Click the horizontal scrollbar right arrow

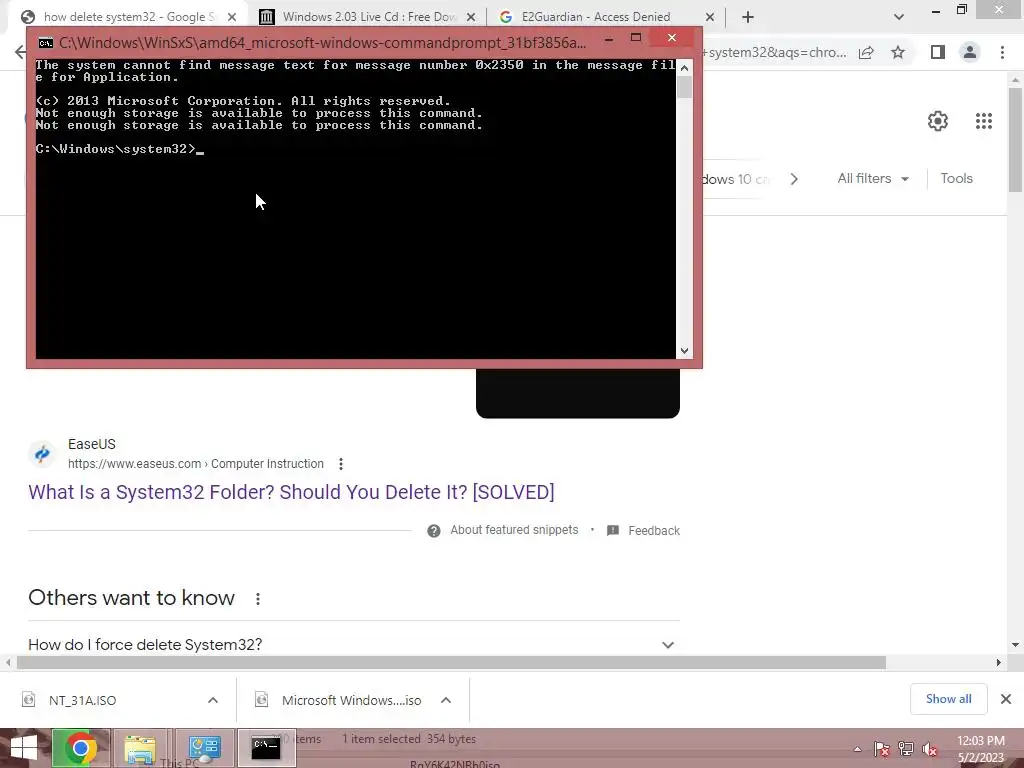[x=999, y=662]
